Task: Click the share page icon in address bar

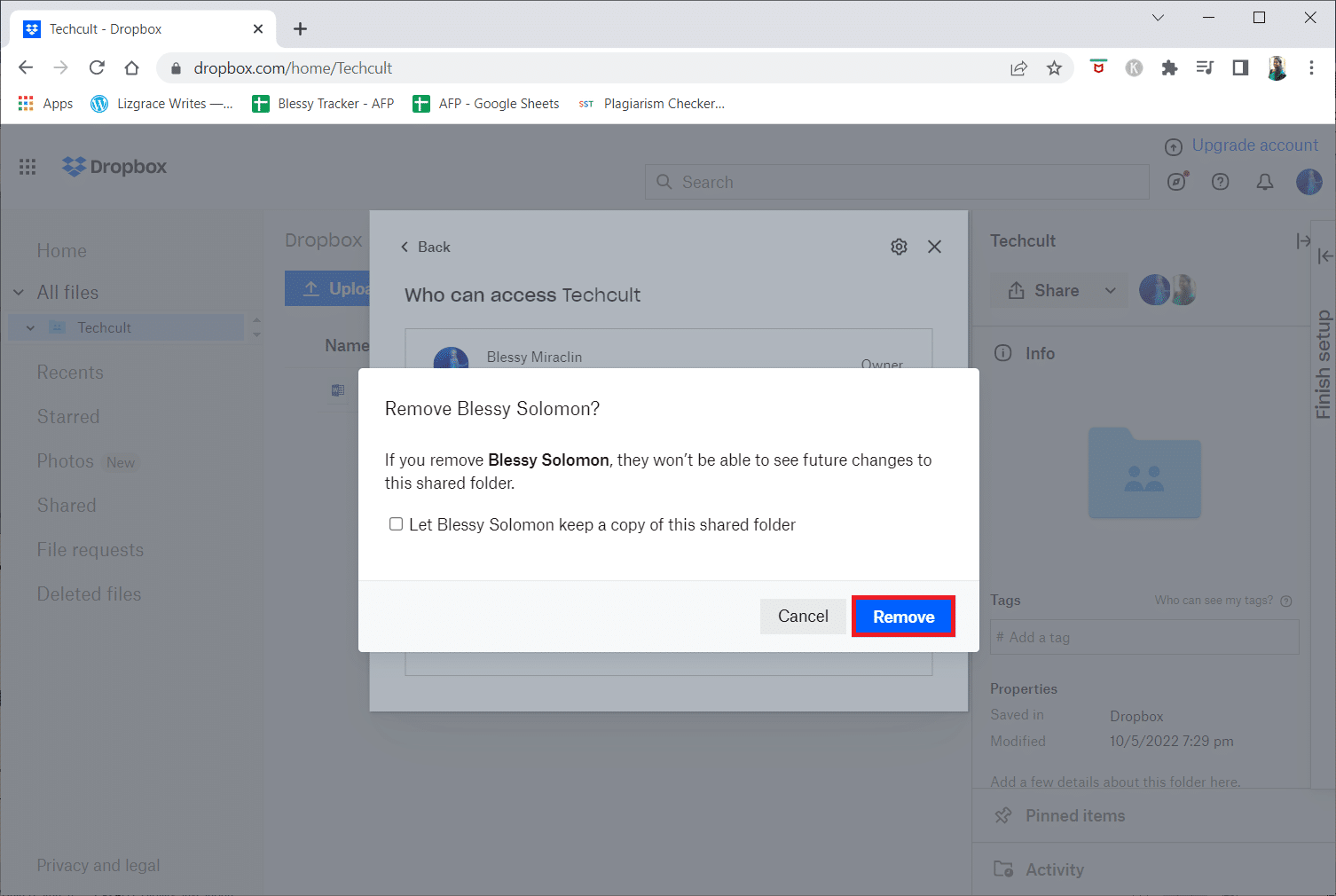Action: click(1018, 68)
